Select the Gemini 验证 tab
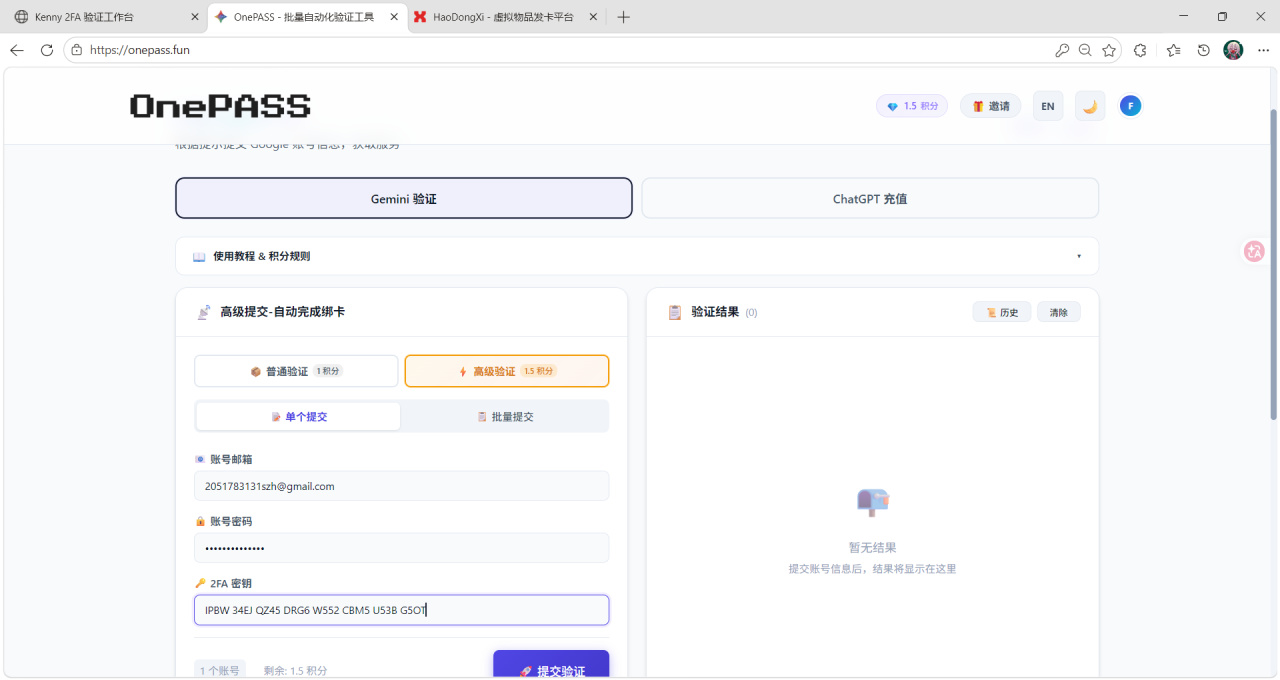Viewport: 1280px width, 680px height. point(404,198)
